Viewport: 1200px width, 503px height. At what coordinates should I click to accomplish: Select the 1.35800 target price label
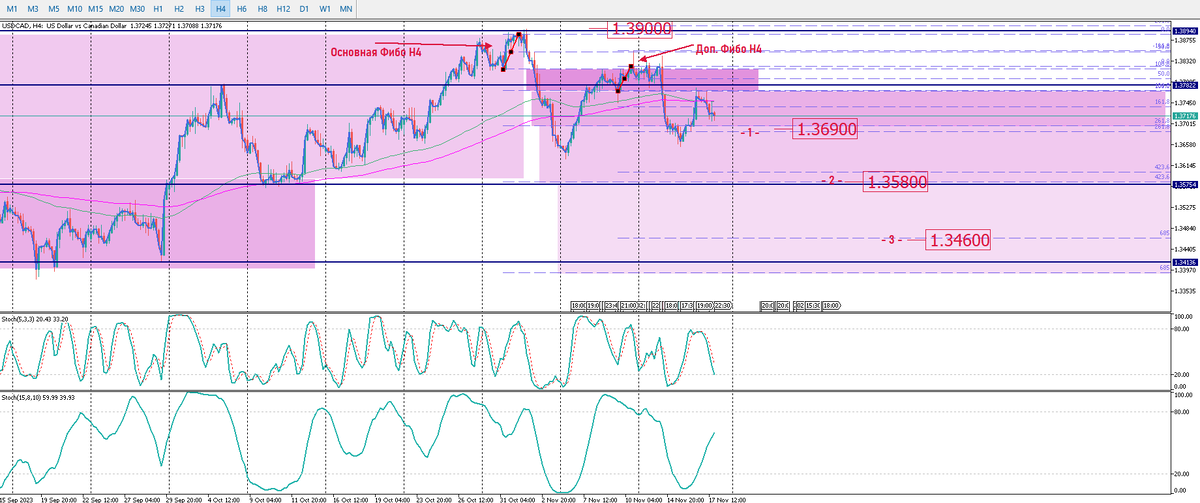896,182
